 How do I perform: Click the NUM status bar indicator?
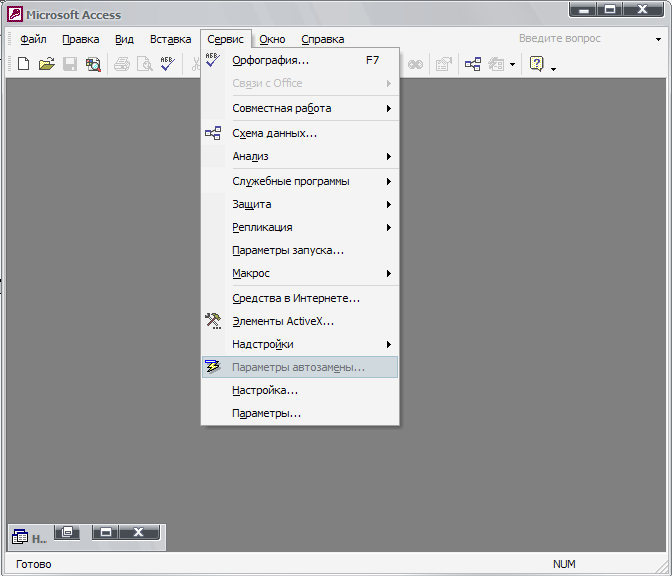tap(564, 564)
